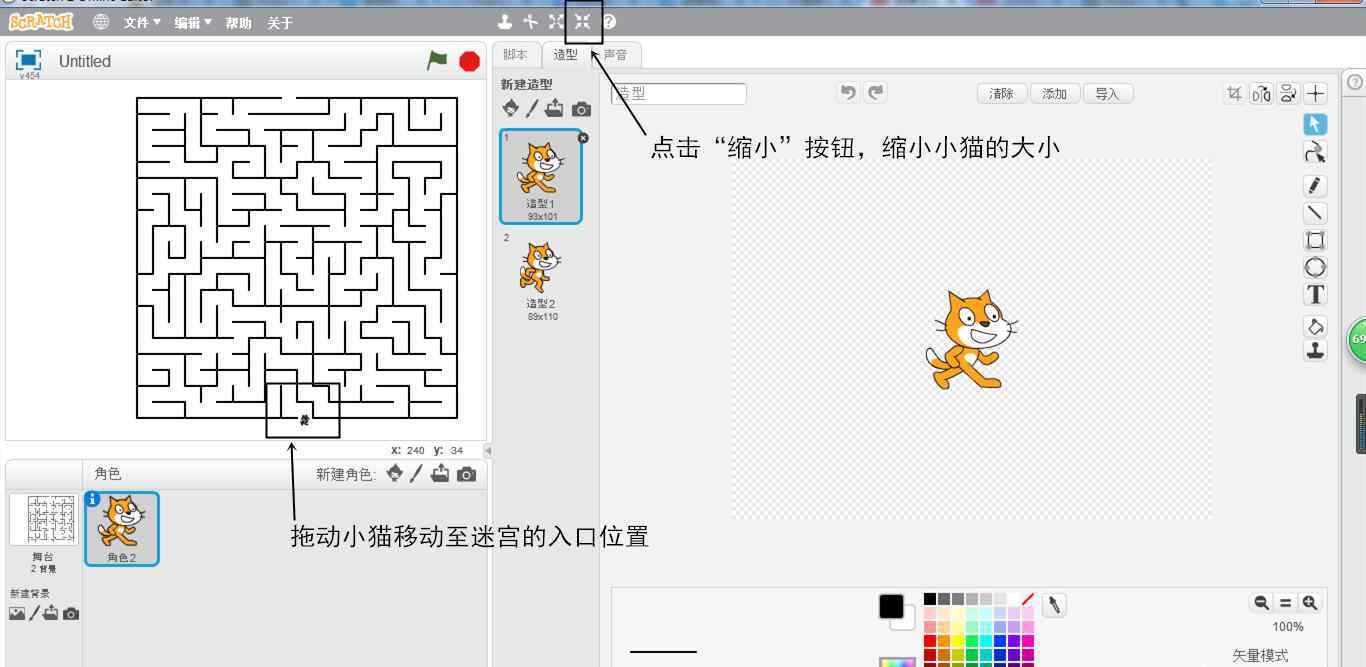Delete costume 造型1 with x button
This screenshot has width=1366, height=667.
click(x=584, y=138)
